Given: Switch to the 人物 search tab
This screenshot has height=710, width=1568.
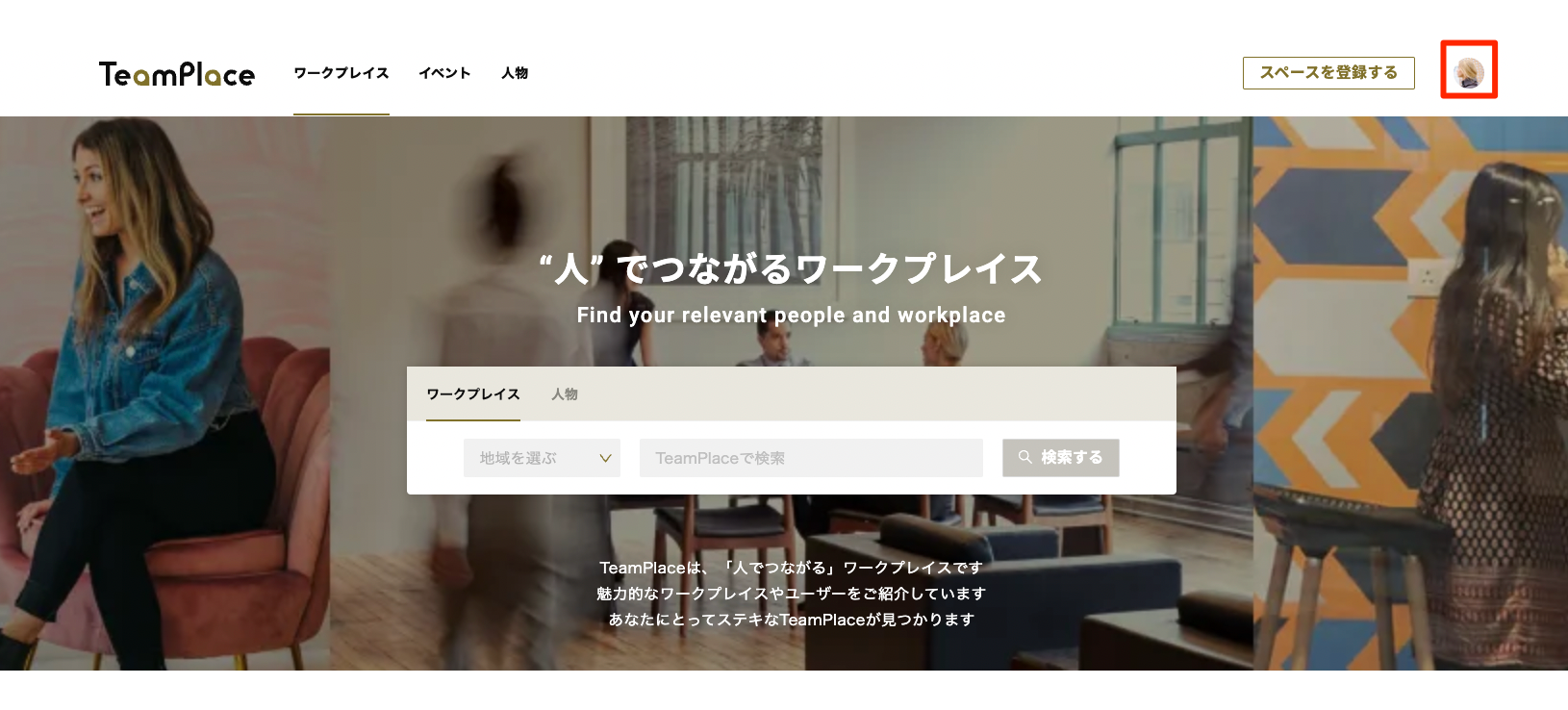Looking at the screenshot, I should coord(565,394).
